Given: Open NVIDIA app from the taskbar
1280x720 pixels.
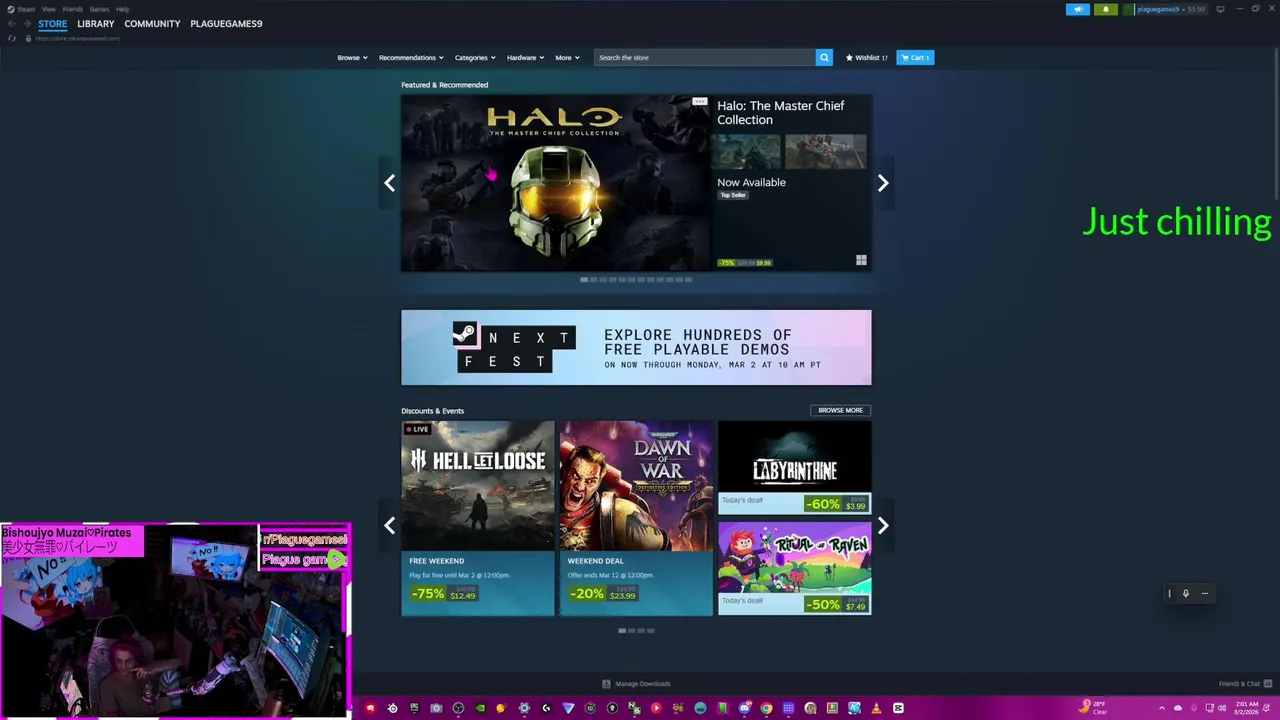Looking at the screenshot, I should point(480,708).
